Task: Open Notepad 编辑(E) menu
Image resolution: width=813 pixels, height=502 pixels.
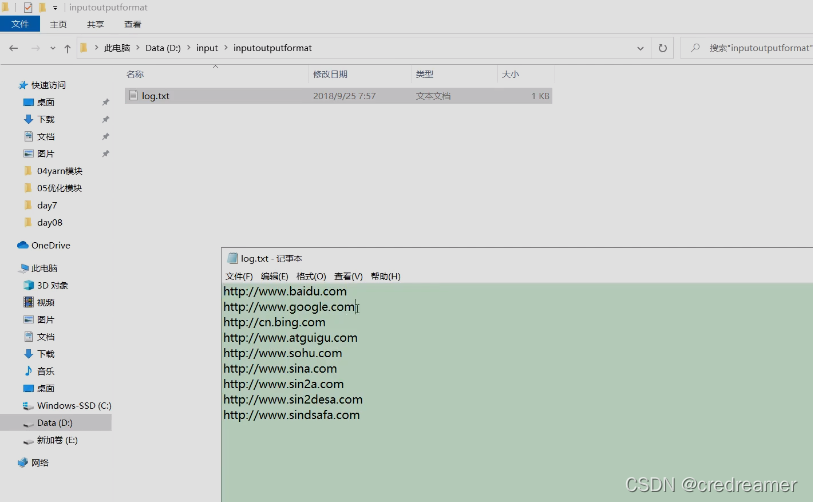Action: (x=274, y=276)
